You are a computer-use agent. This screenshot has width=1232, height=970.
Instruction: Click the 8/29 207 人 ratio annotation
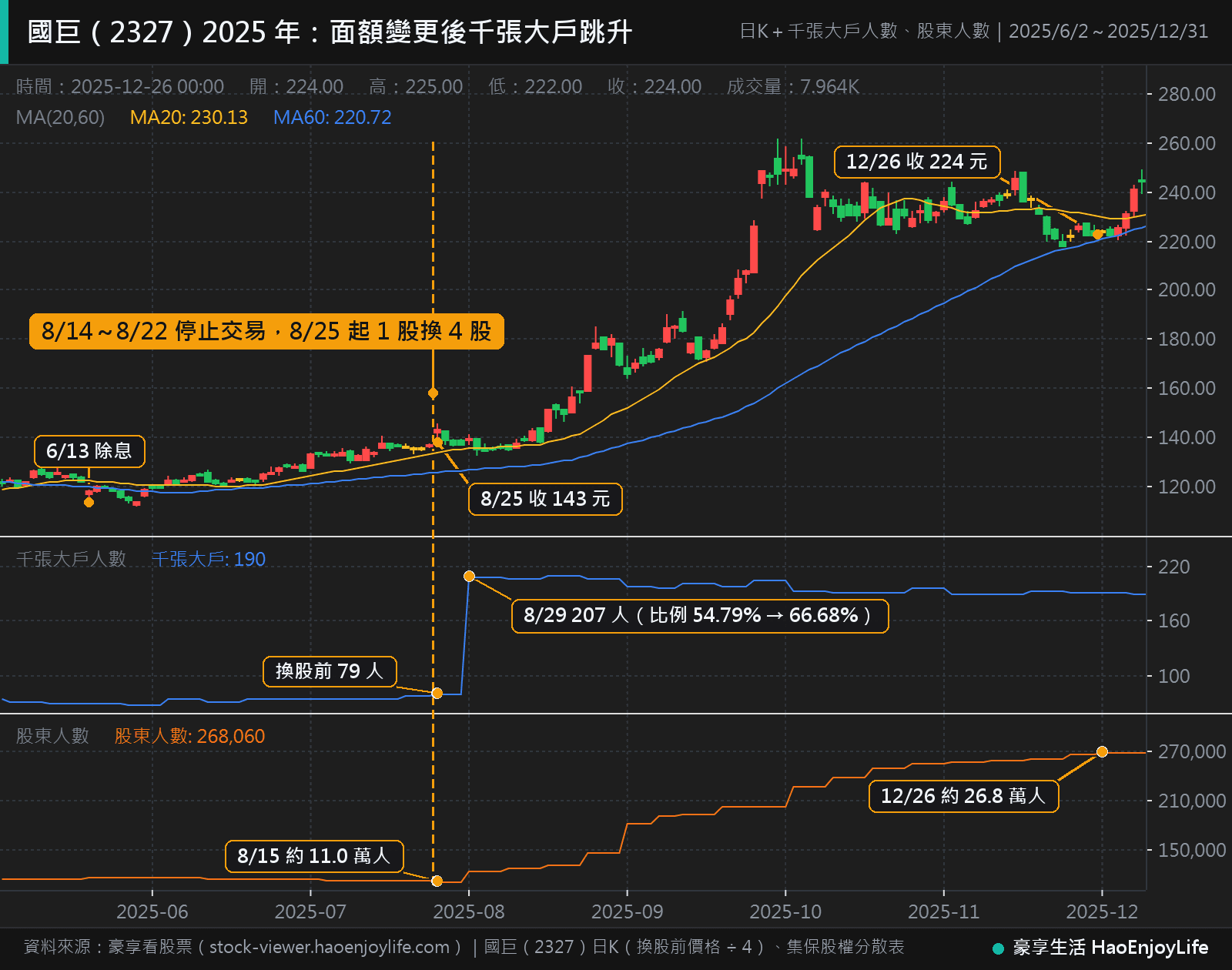700,616
